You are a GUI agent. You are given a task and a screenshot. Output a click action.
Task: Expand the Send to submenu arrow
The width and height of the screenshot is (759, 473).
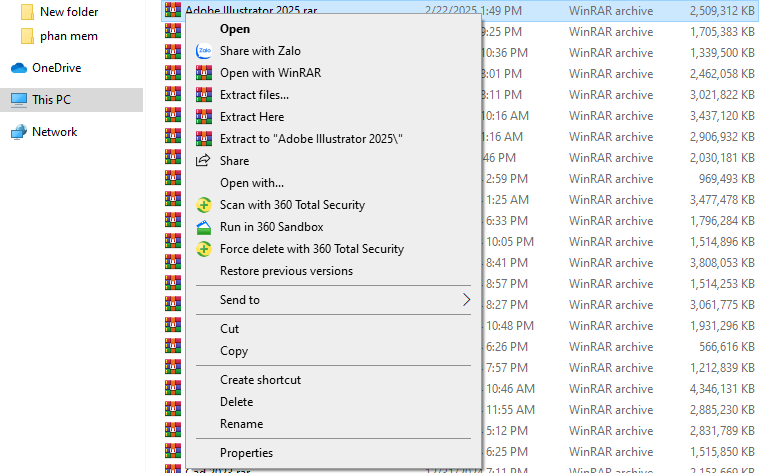[466, 300]
